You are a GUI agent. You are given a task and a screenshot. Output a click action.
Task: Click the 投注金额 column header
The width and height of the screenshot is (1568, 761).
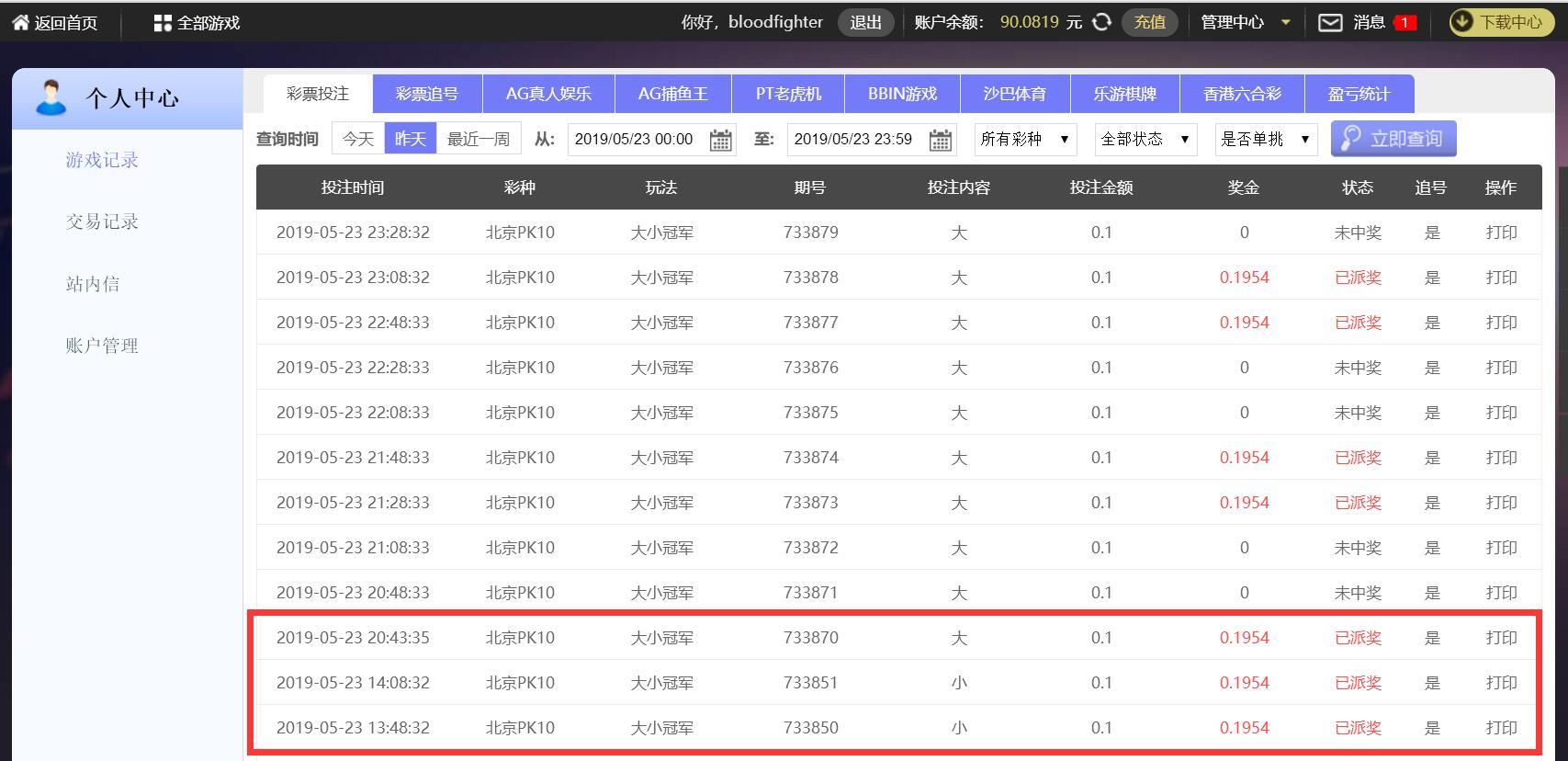click(1101, 187)
